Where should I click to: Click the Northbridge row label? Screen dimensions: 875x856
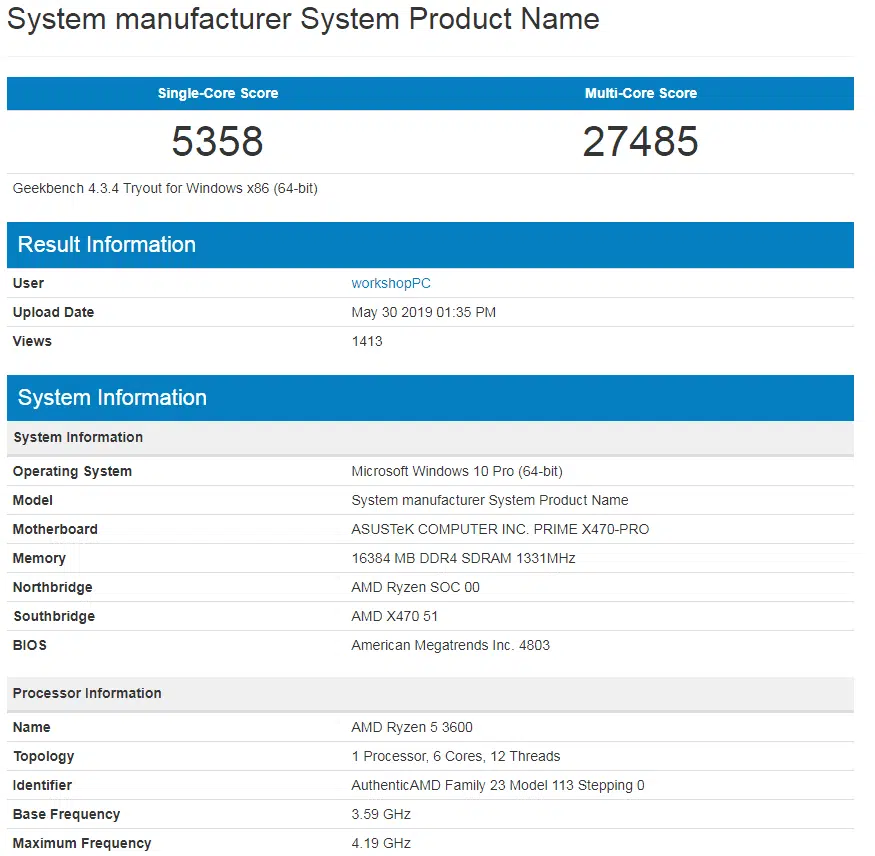52,588
